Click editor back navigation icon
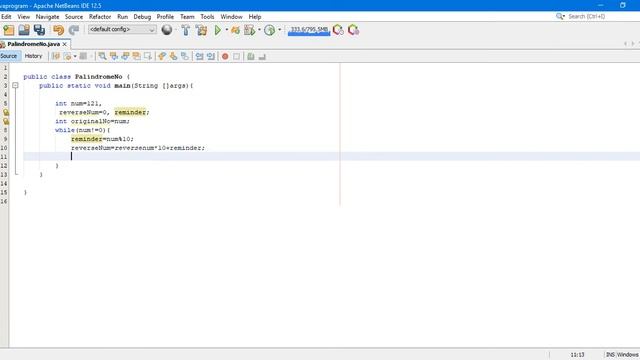Viewport: 640px width, 360px height. click(x=67, y=56)
